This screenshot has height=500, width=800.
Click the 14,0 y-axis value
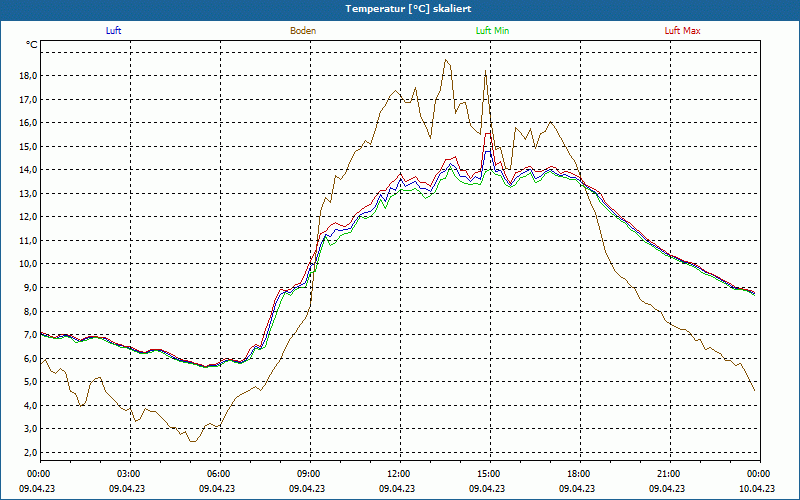pyautogui.click(x=28, y=170)
